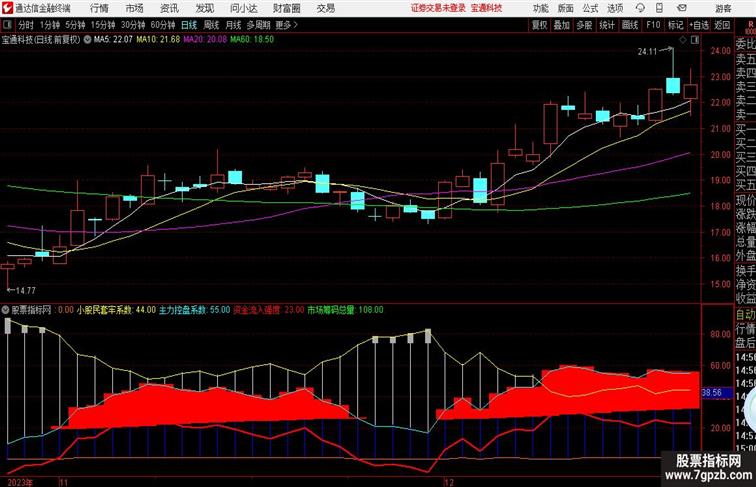This screenshot has height=487, width=756.
Task: Switch to the 多周期 multi-period tab
Action: coord(258,25)
